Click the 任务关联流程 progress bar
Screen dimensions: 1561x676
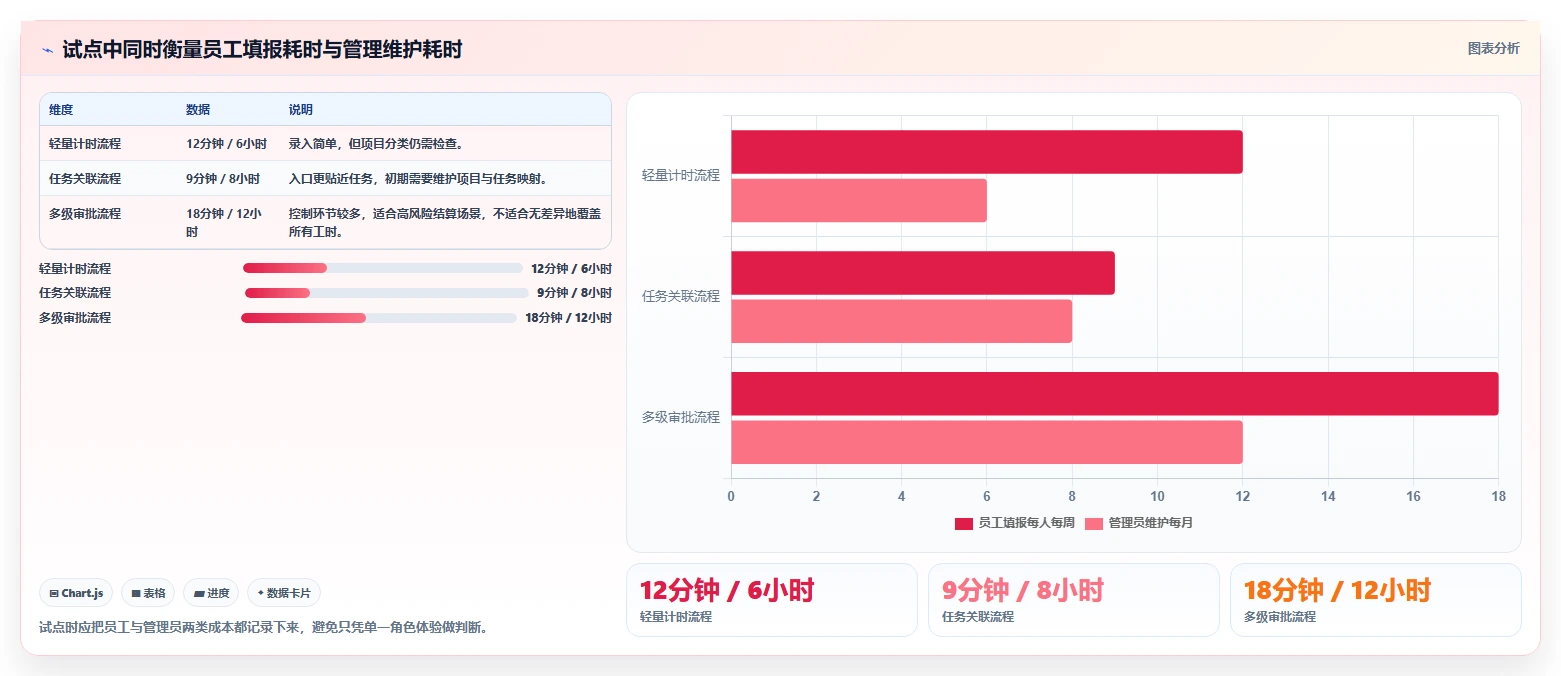point(387,293)
